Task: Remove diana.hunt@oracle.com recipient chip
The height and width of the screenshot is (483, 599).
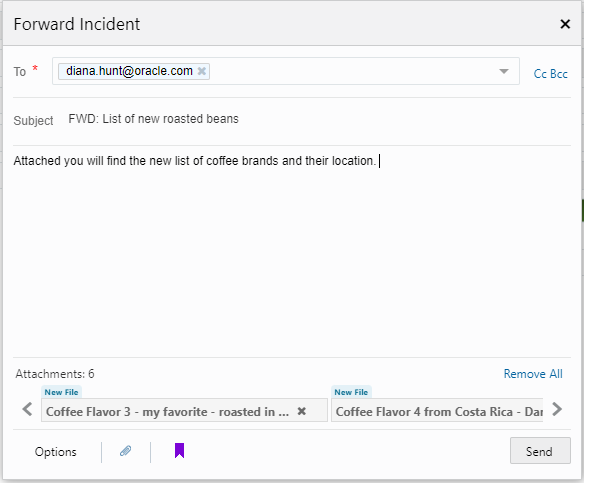Action: (202, 71)
